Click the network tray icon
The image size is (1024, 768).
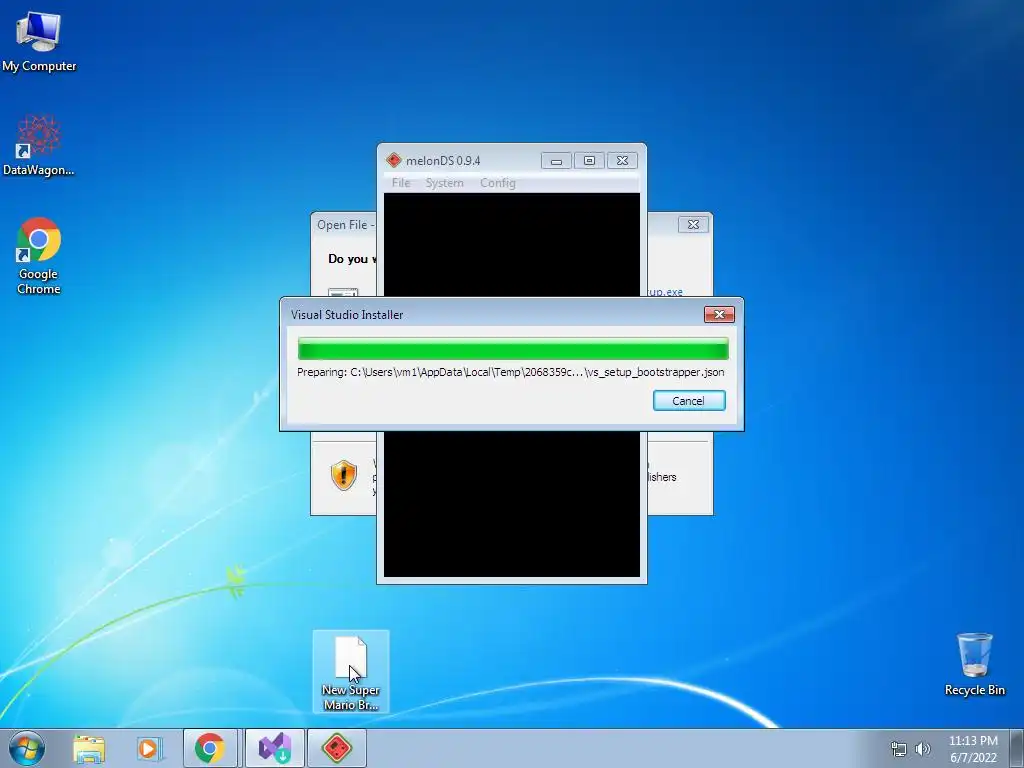pos(899,749)
